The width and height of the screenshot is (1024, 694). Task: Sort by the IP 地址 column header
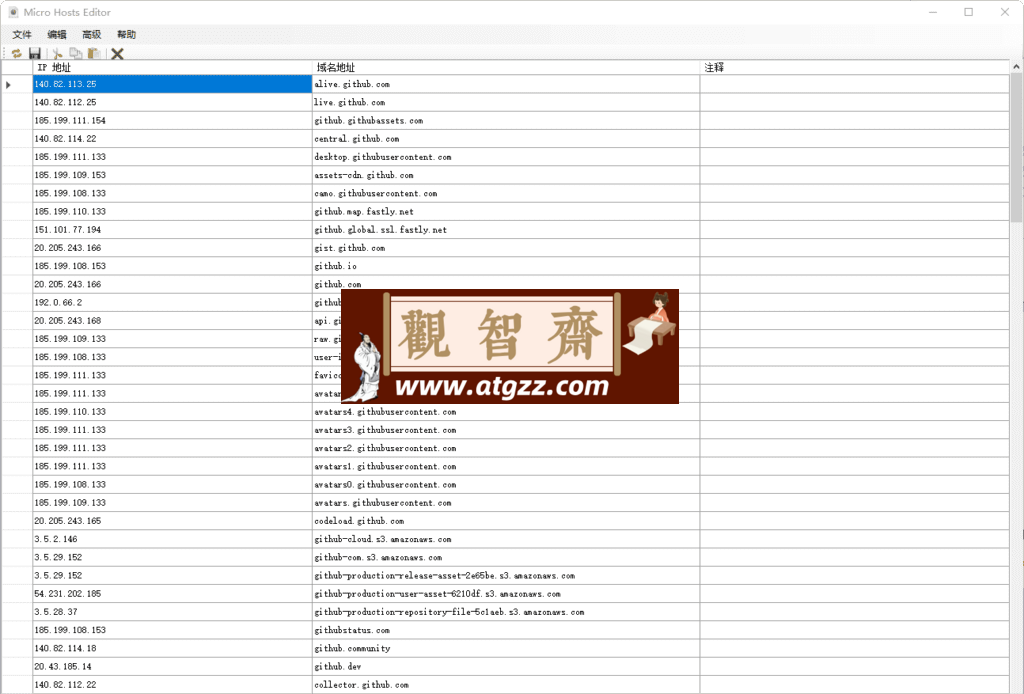pyautogui.click(x=172, y=67)
